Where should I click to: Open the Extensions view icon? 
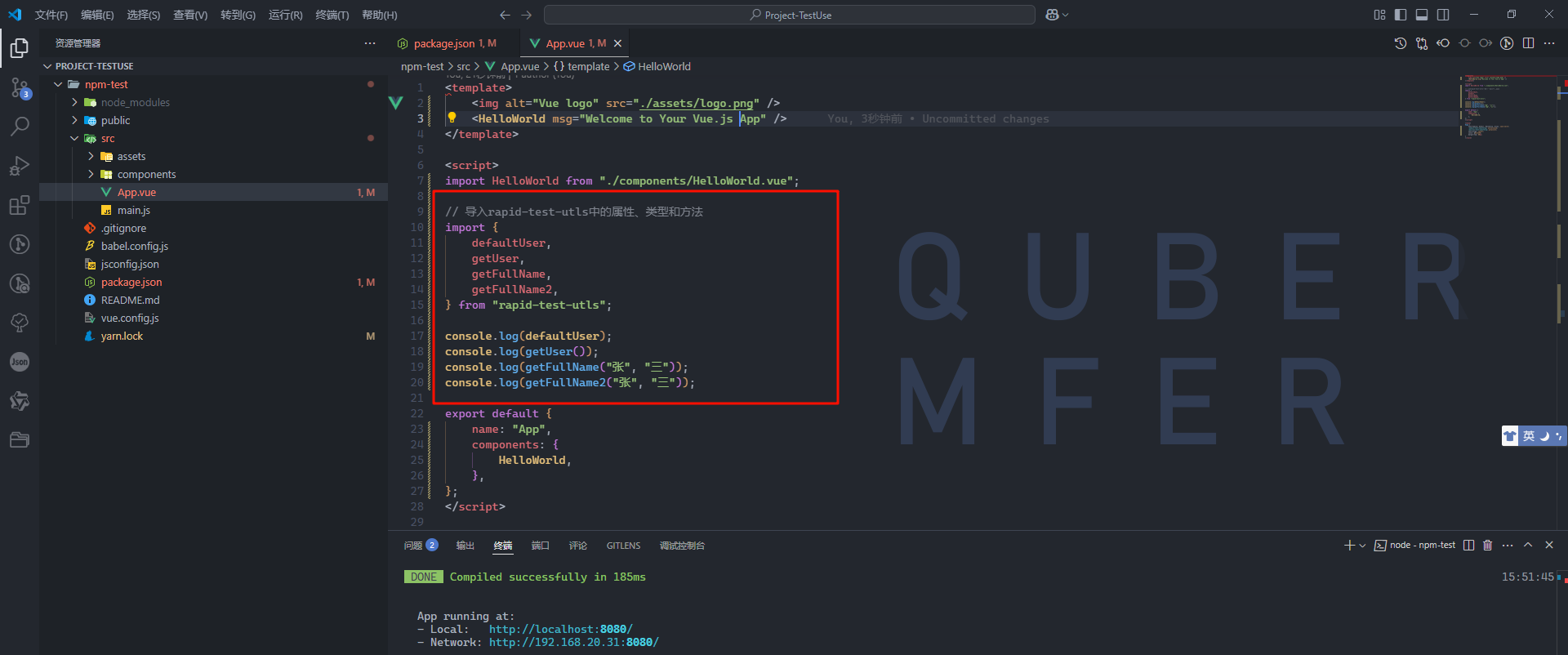tap(20, 205)
